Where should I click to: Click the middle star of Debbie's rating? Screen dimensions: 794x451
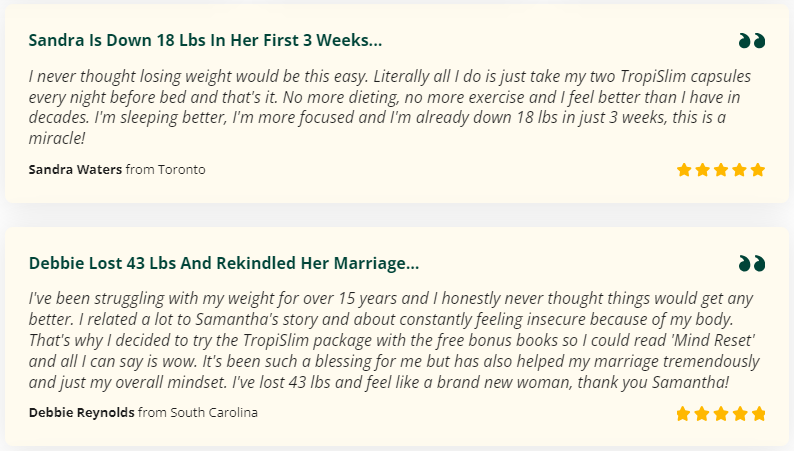click(721, 414)
